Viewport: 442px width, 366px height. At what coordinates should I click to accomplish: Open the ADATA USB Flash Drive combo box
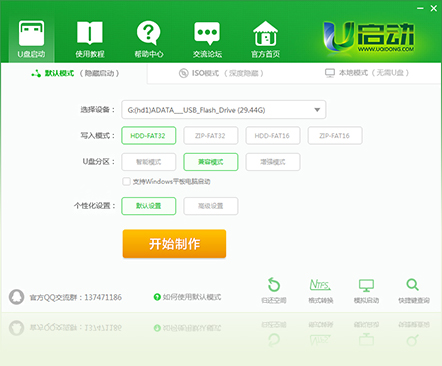coord(224,110)
